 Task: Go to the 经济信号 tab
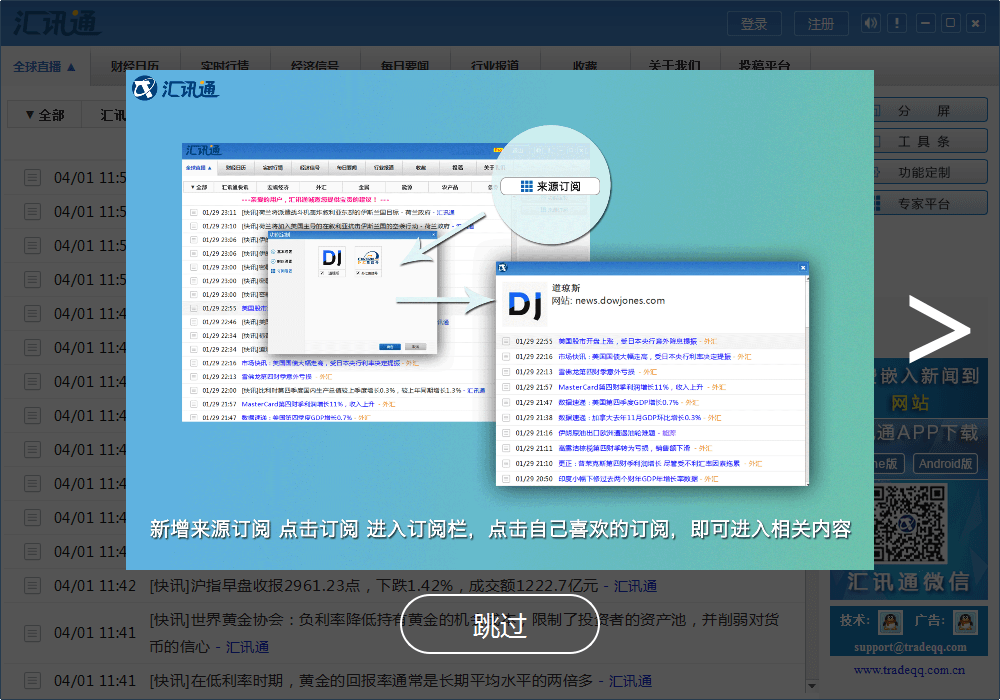click(315, 66)
